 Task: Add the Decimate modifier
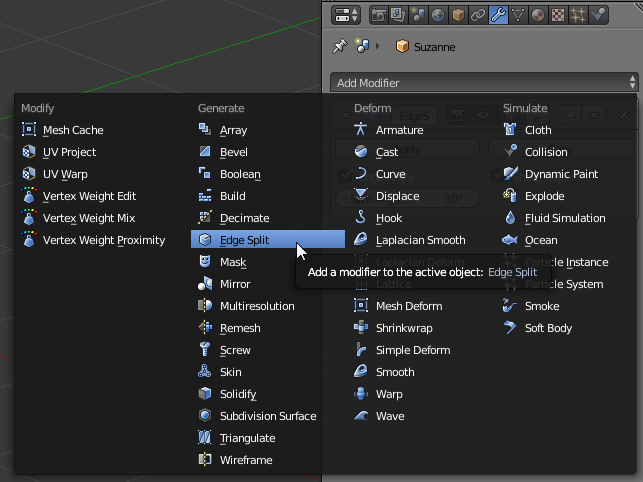pos(268,218)
